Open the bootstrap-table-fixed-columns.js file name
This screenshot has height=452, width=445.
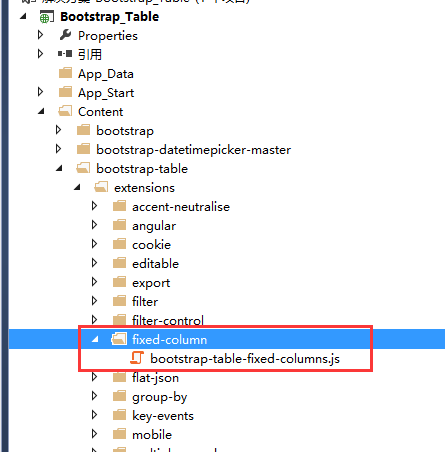coord(245,359)
